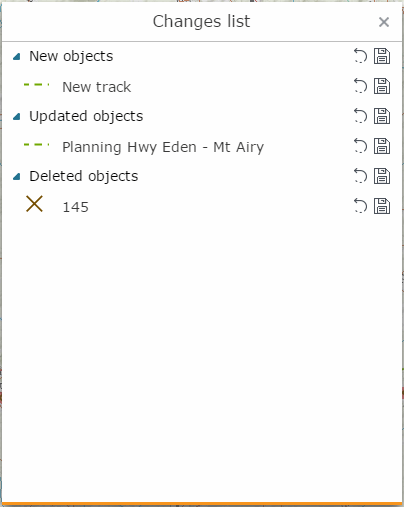This screenshot has width=404, height=507.
Task: Save the New track change
Action: point(382,86)
